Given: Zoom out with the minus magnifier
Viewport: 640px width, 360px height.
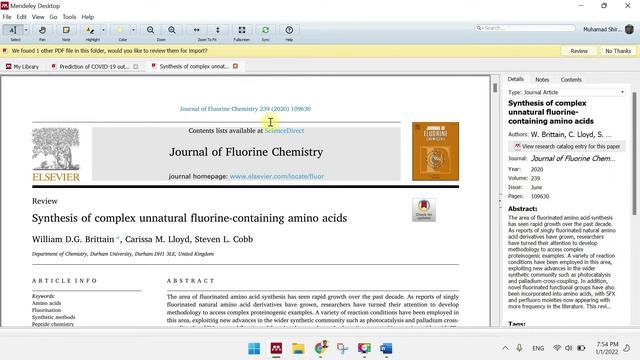Looking at the screenshot, I should point(151,30).
